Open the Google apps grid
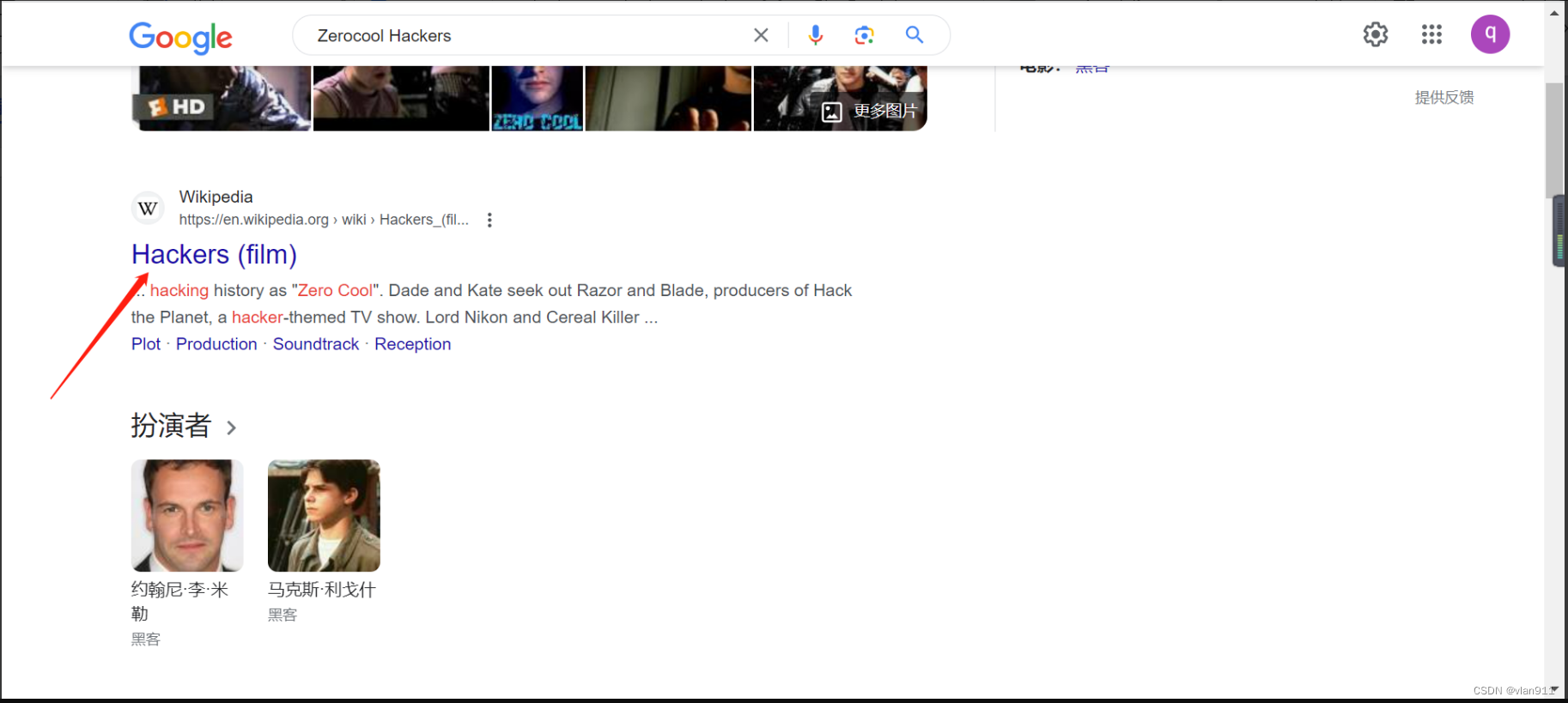Screen dimensions: 1568x703 tap(1431, 34)
